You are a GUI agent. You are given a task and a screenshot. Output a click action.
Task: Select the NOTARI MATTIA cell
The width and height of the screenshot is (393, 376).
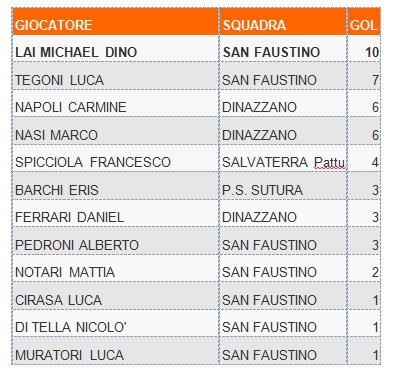tap(116, 268)
